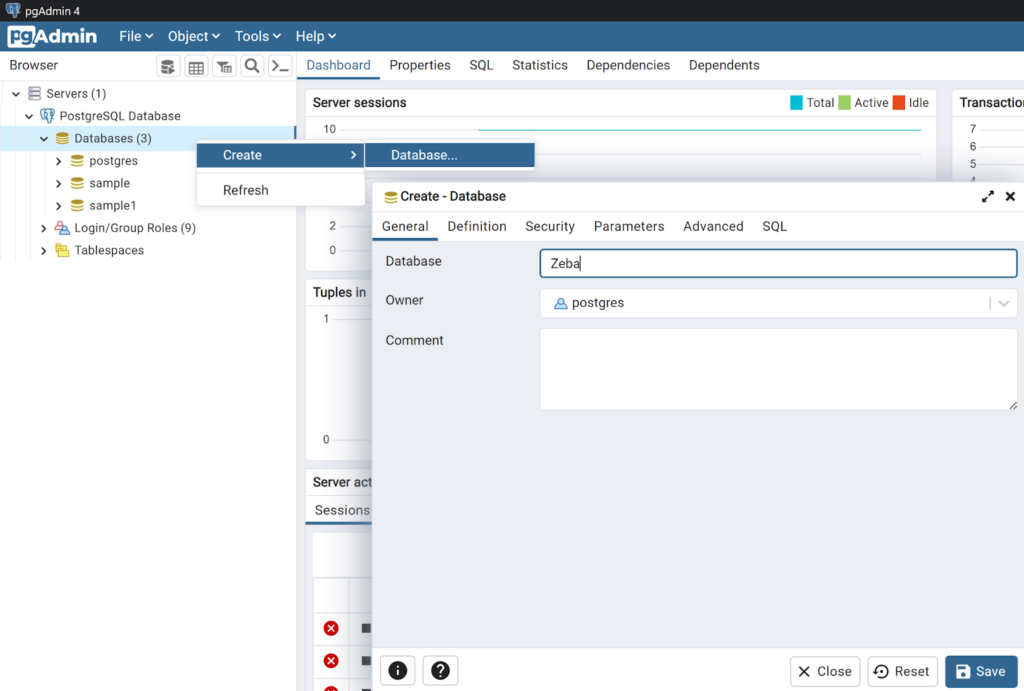The width and height of the screenshot is (1024, 691).
Task: Open the Search objects tool
Action: (251, 65)
